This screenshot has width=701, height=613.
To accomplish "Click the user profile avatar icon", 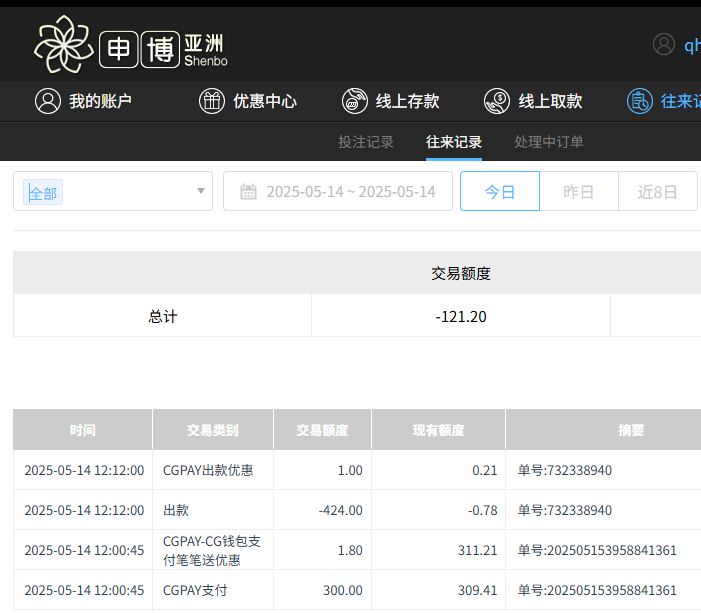I will point(664,44).
